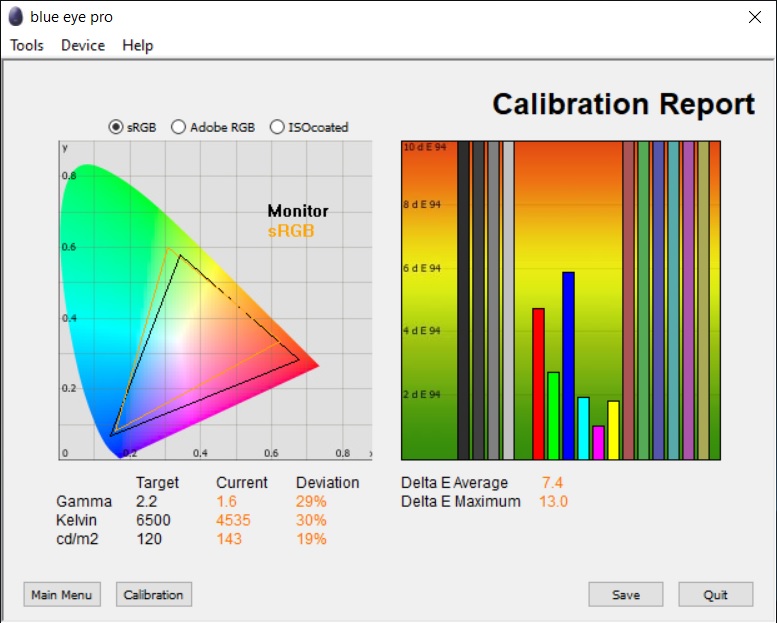Click the blue eye pro title bar icon

pos(16,17)
